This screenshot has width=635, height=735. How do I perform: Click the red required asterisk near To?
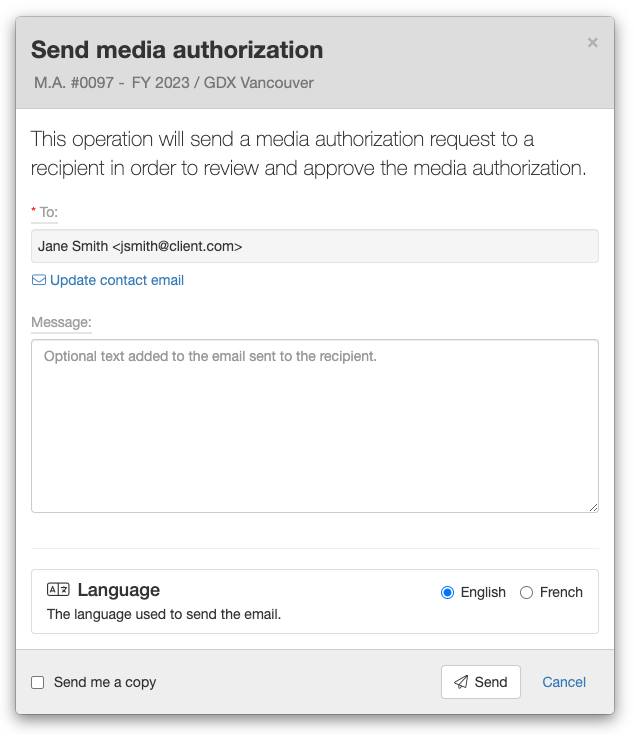[33, 210]
